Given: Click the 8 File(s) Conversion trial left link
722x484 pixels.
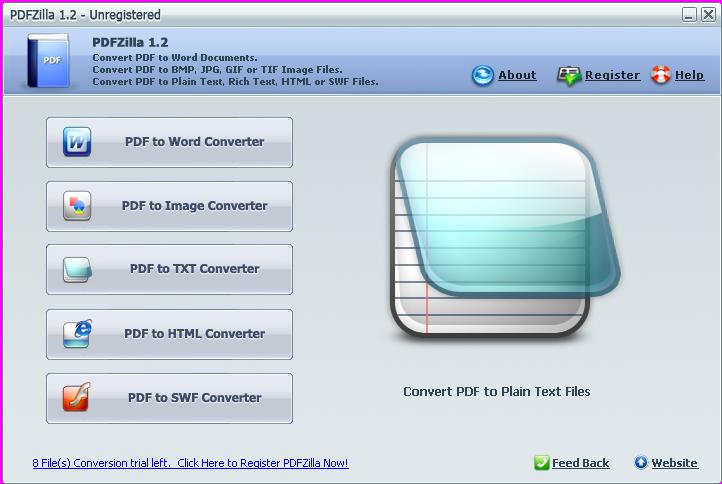Looking at the screenshot, I should pos(190,463).
